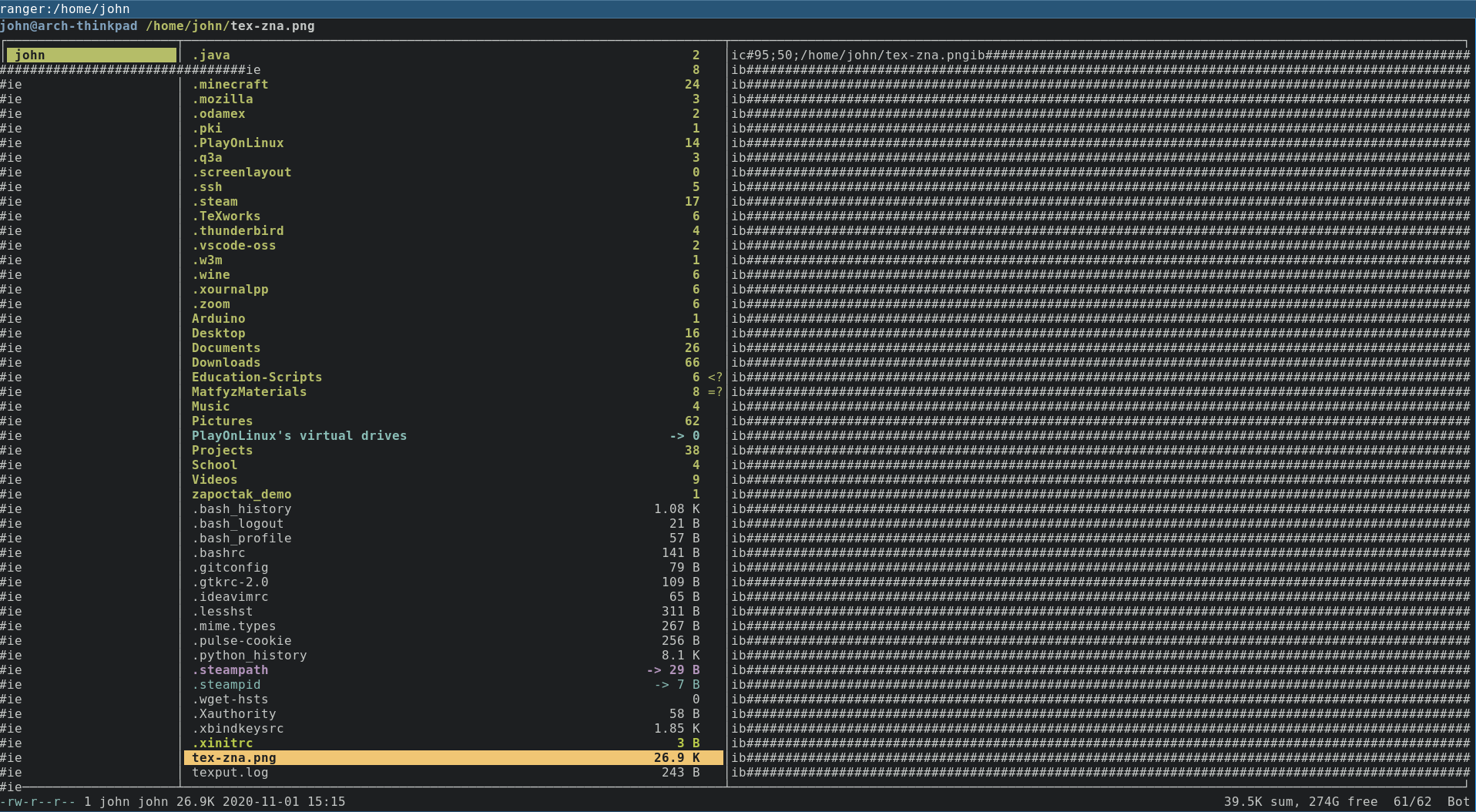This screenshot has width=1476, height=812.
Task: Select the .w3m directory
Action: pyautogui.click(x=453, y=260)
